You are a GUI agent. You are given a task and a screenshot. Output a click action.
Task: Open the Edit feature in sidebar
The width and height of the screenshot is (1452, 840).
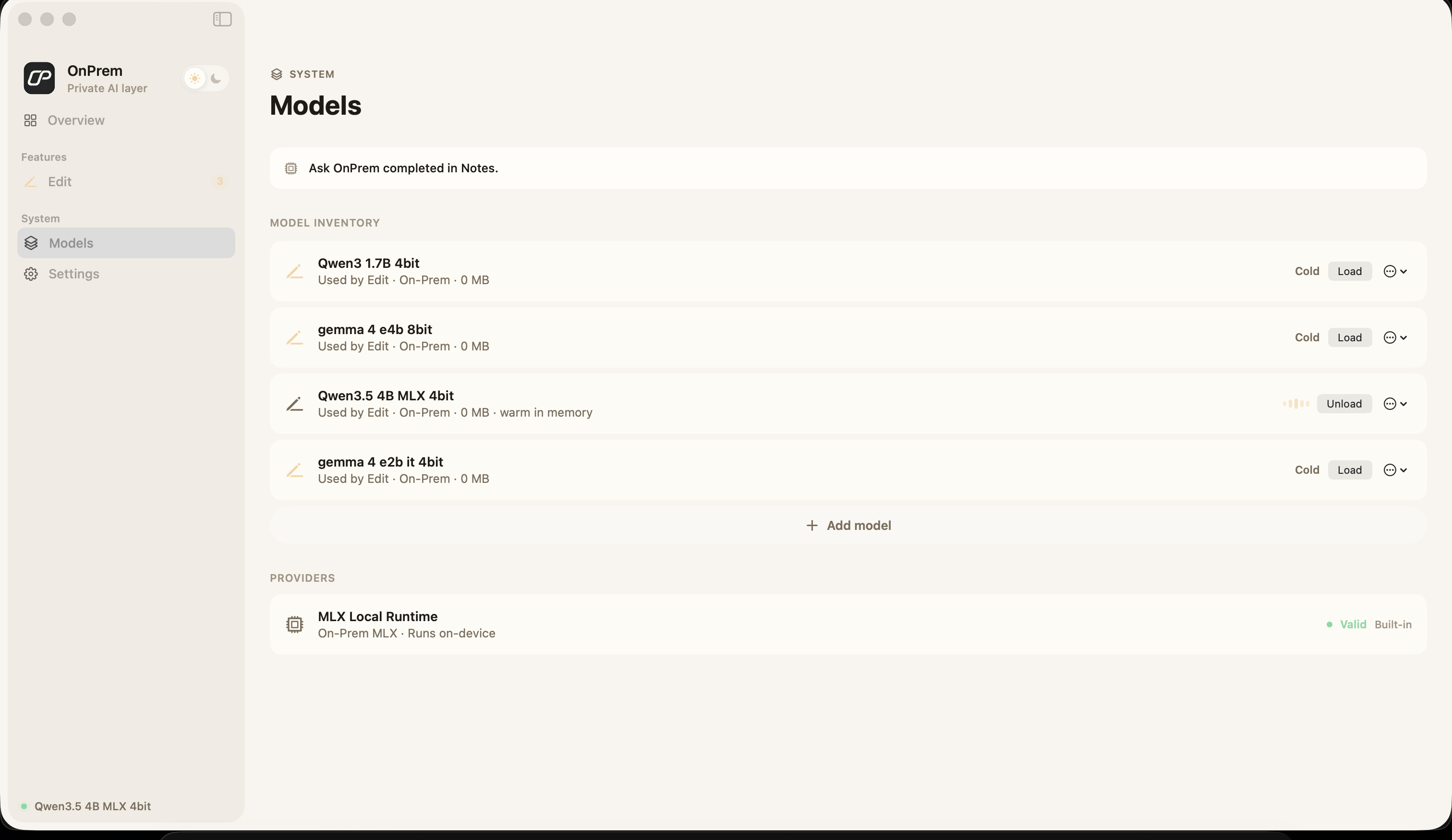click(x=60, y=181)
